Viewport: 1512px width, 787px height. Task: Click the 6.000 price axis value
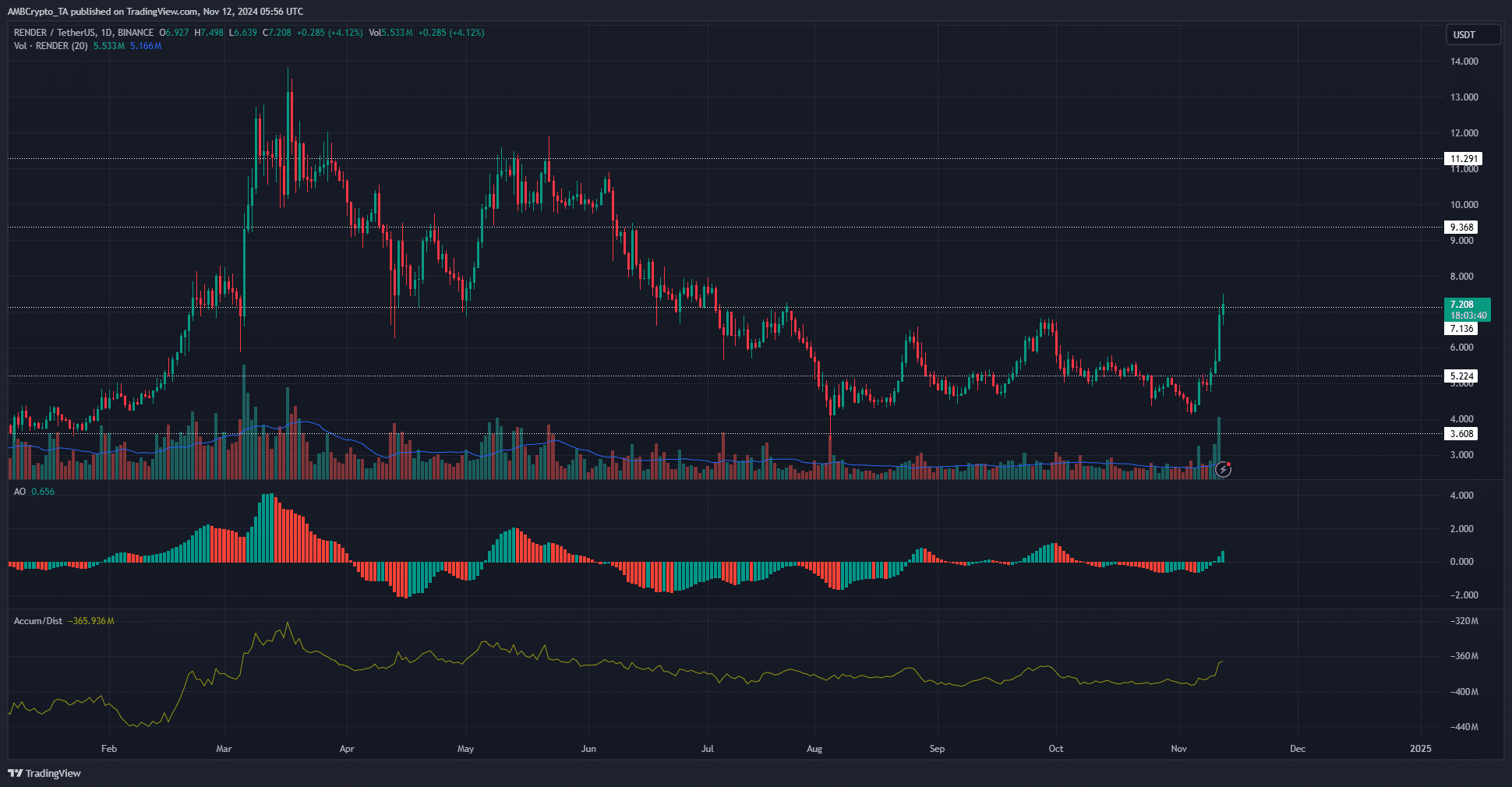(x=1461, y=348)
